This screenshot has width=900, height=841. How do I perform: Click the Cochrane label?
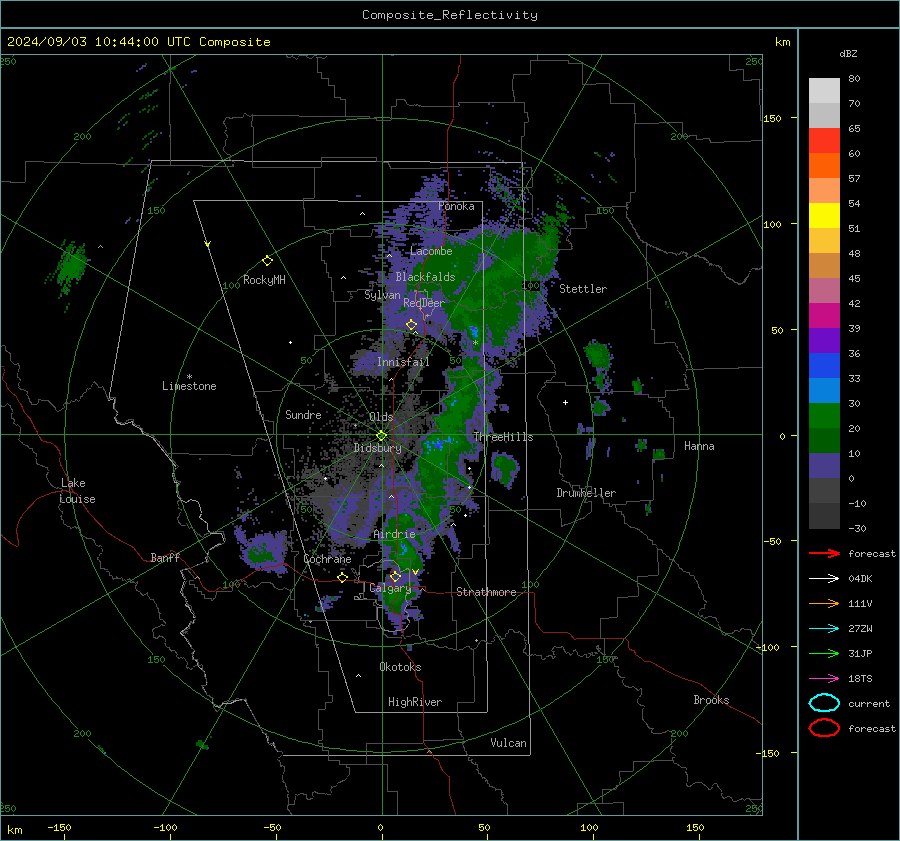(327, 559)
